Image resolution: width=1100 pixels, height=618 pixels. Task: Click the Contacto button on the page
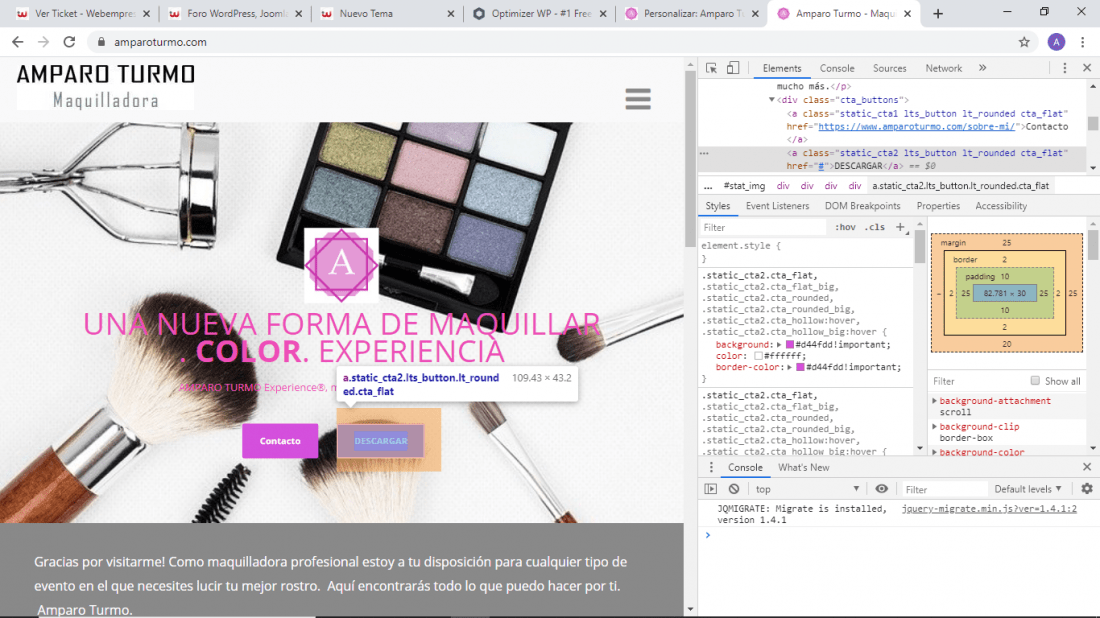coord(280,441)
